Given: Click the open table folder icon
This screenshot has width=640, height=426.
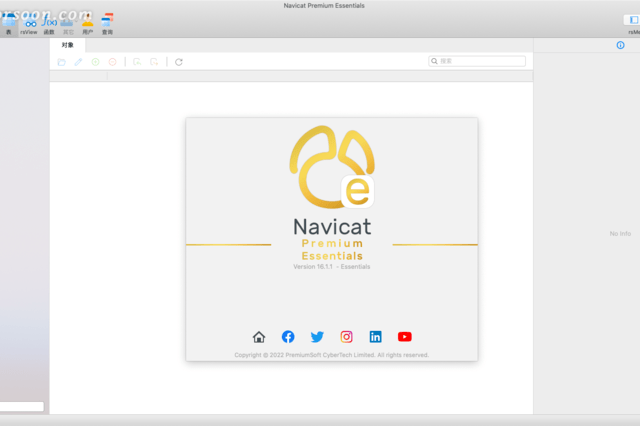Looking at the screenshot, I should click(62, 62).
